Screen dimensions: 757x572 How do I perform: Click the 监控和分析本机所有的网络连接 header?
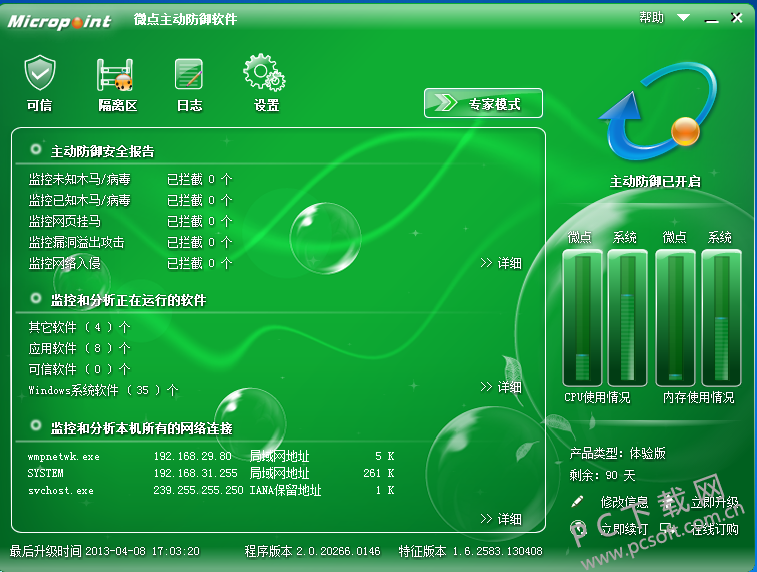[141, 428]
